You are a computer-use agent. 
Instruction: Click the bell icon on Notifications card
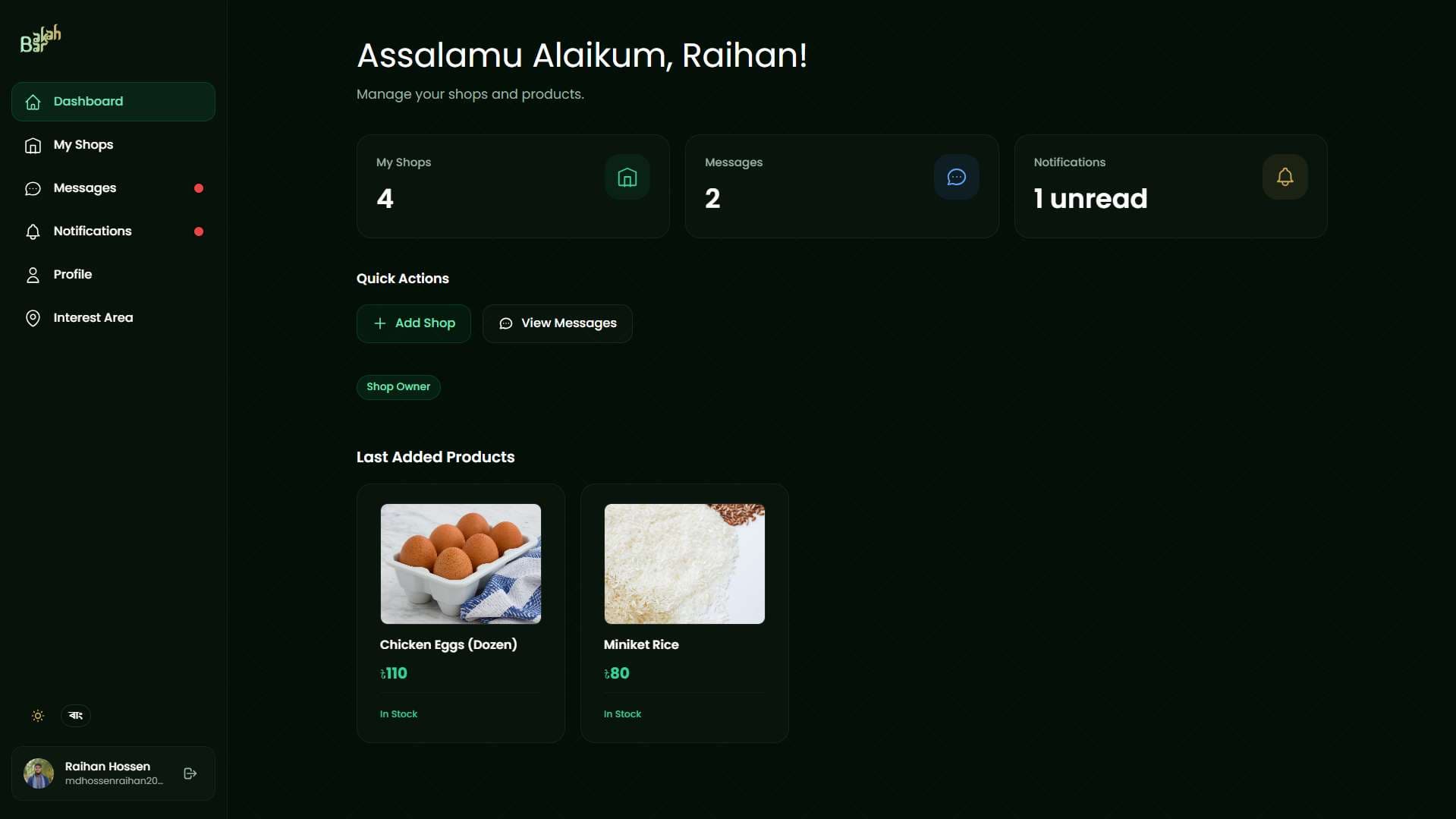(1285, 177)
